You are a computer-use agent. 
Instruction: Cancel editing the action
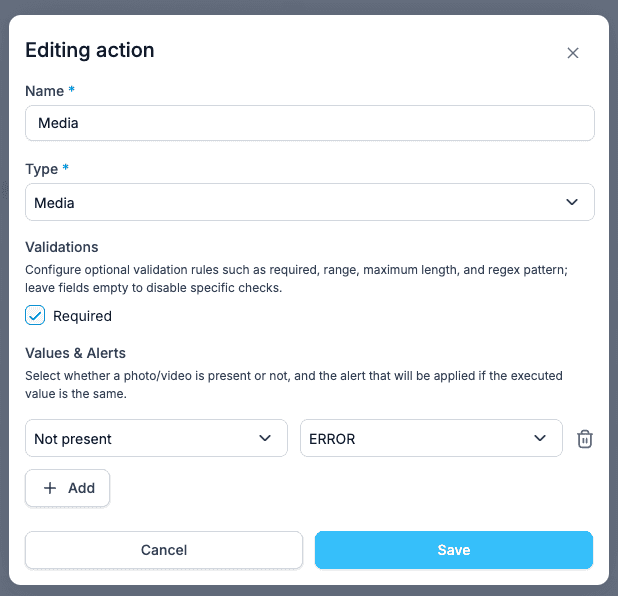click(164, 550)
